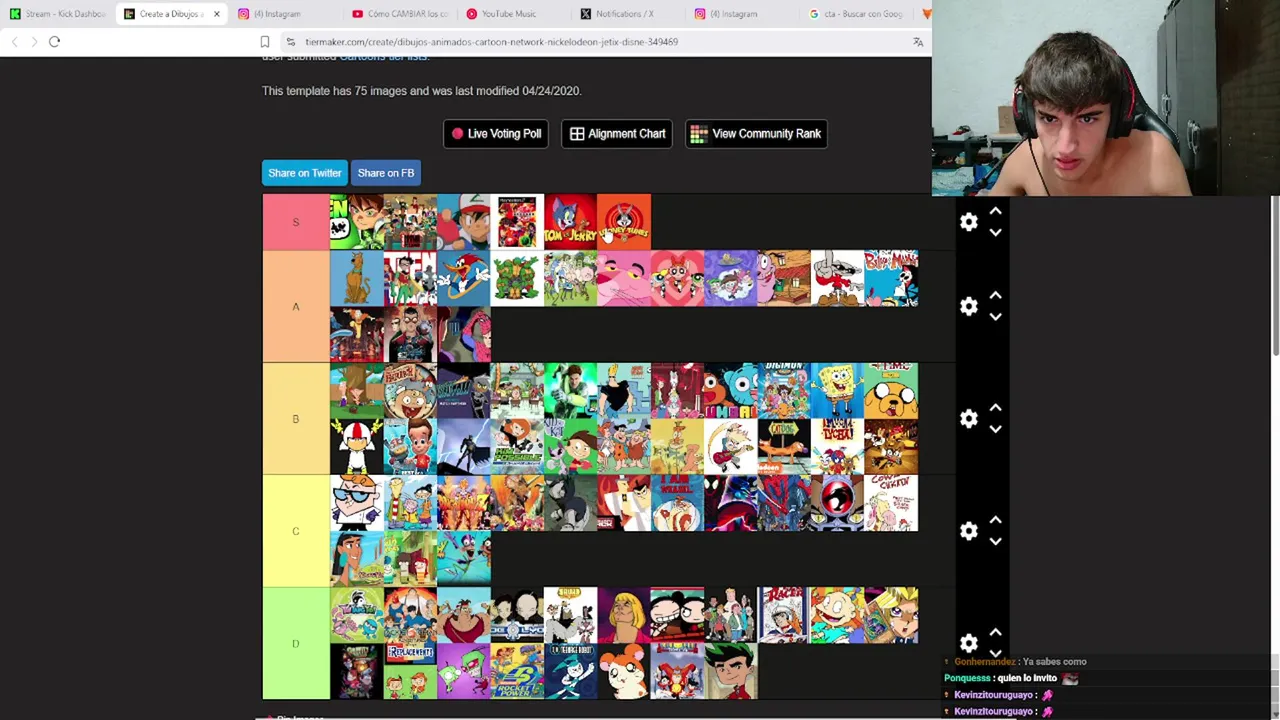Select Digimon image
The height and width of the screenshot is (720, 1280).
pyautogui.click(x=784, y=390)
